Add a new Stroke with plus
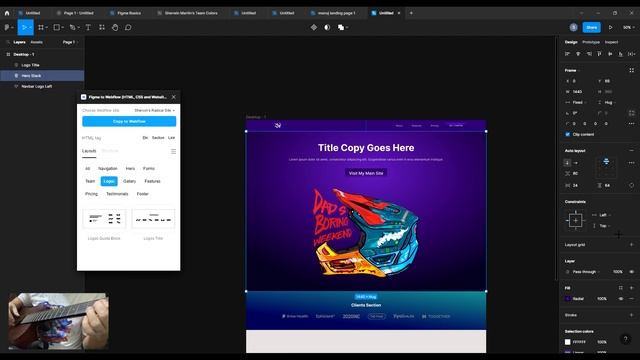This screenshot has height=360, width=640. [x=631, y=315]
